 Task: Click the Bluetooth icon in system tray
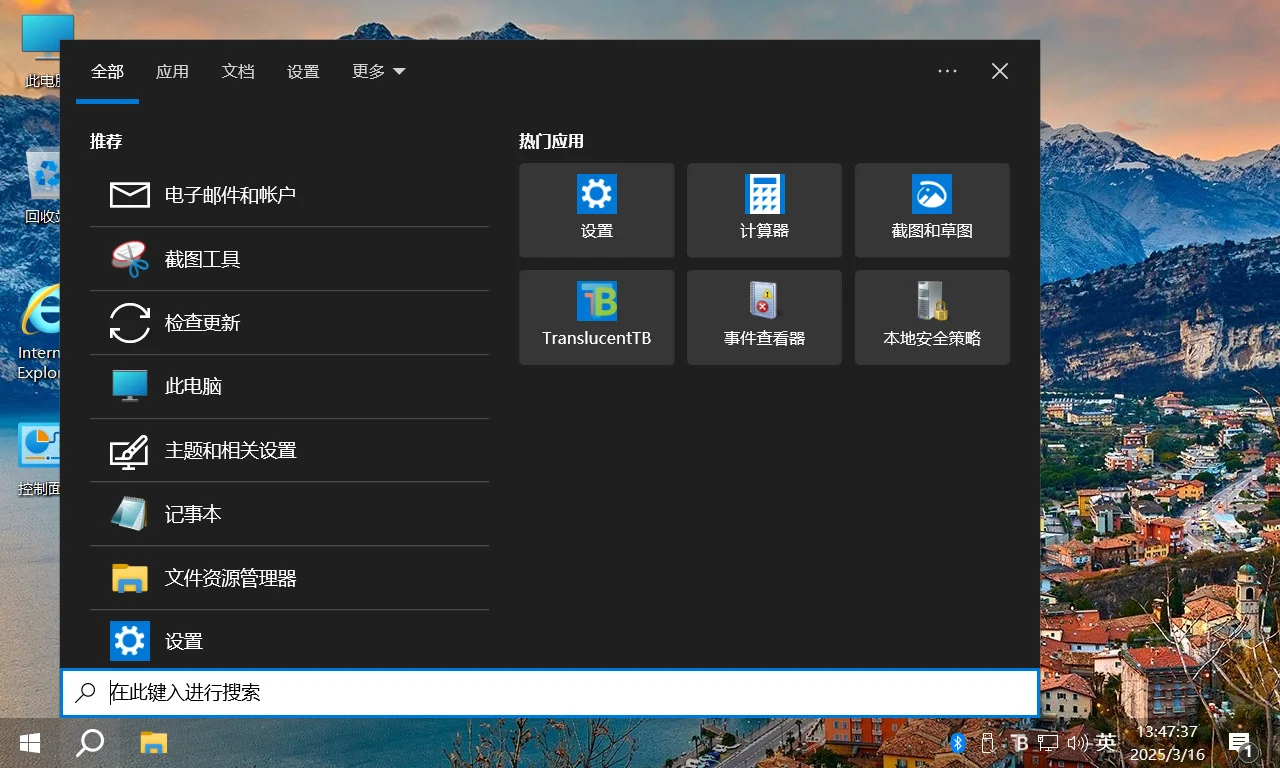958,742
